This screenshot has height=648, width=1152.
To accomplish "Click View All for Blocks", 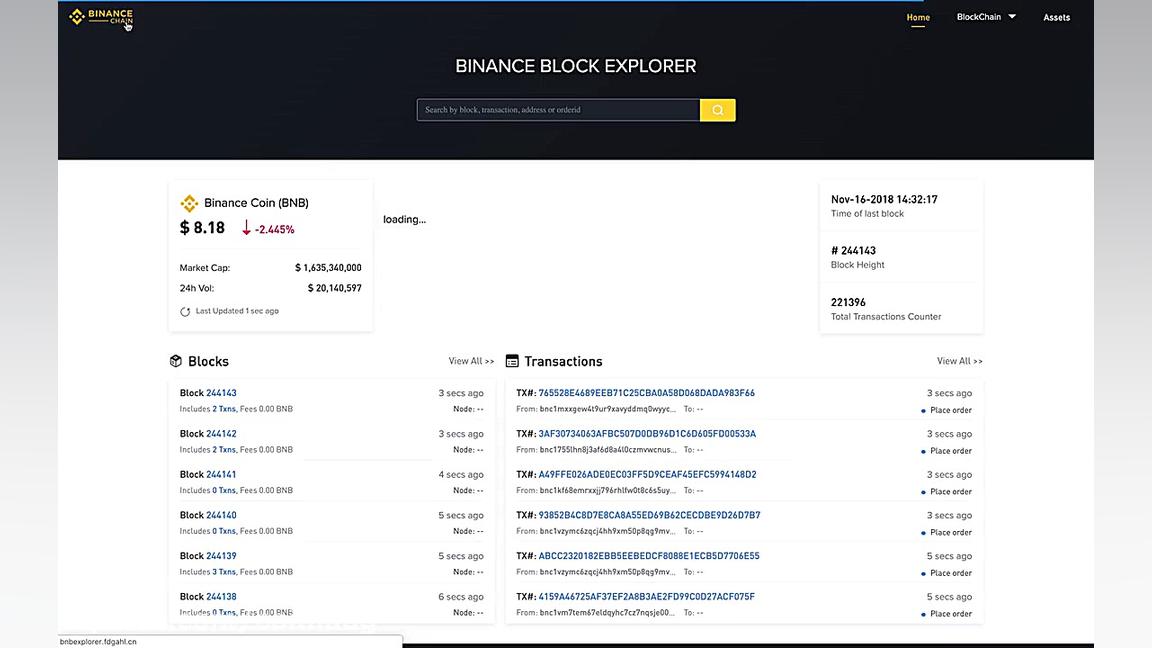I will pos(471,361).
